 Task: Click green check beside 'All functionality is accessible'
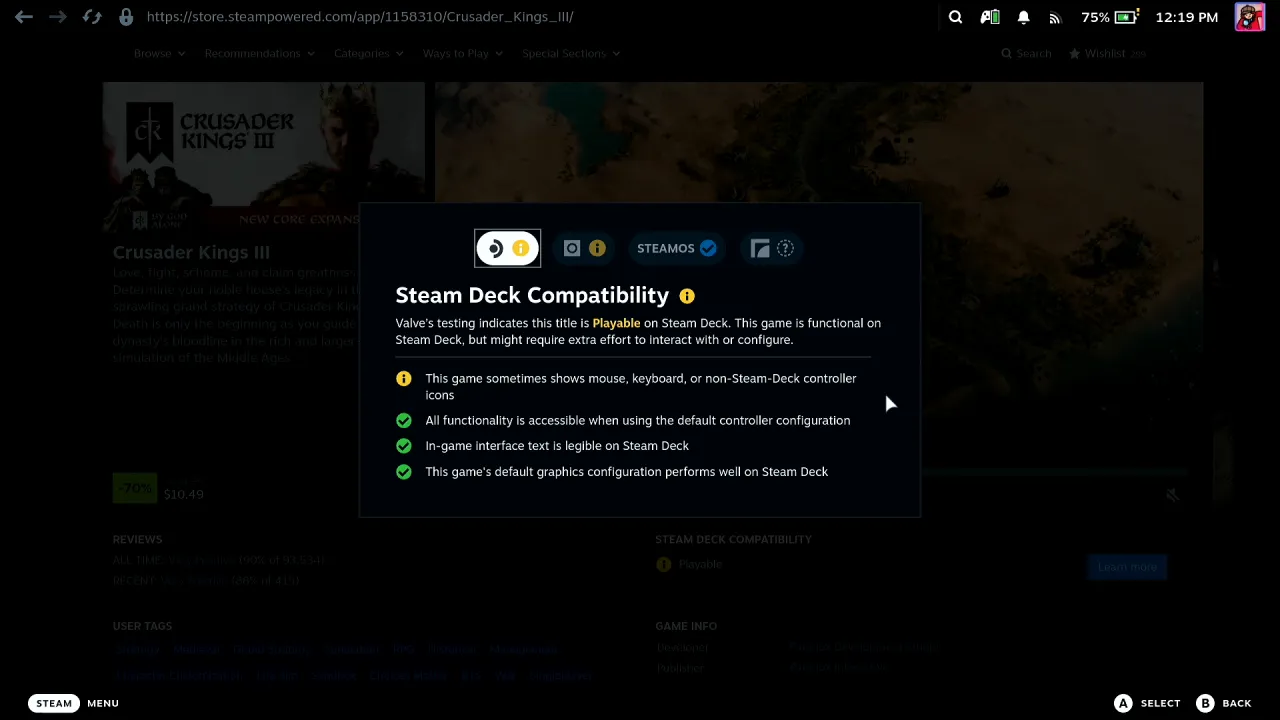point(404,420)
